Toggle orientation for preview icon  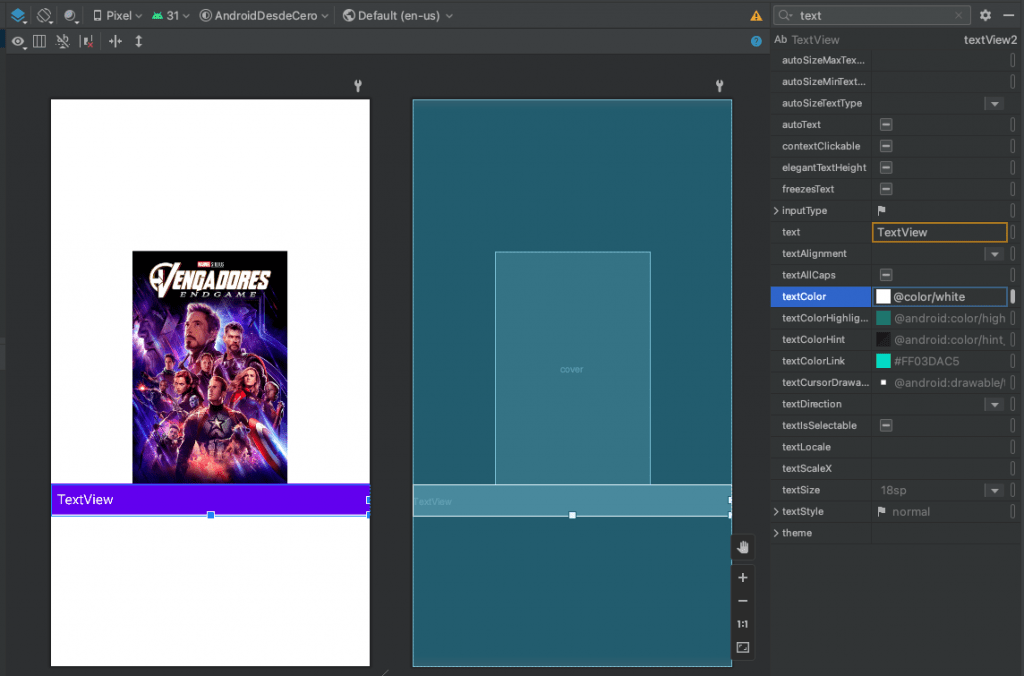click(x=44, y=15)
